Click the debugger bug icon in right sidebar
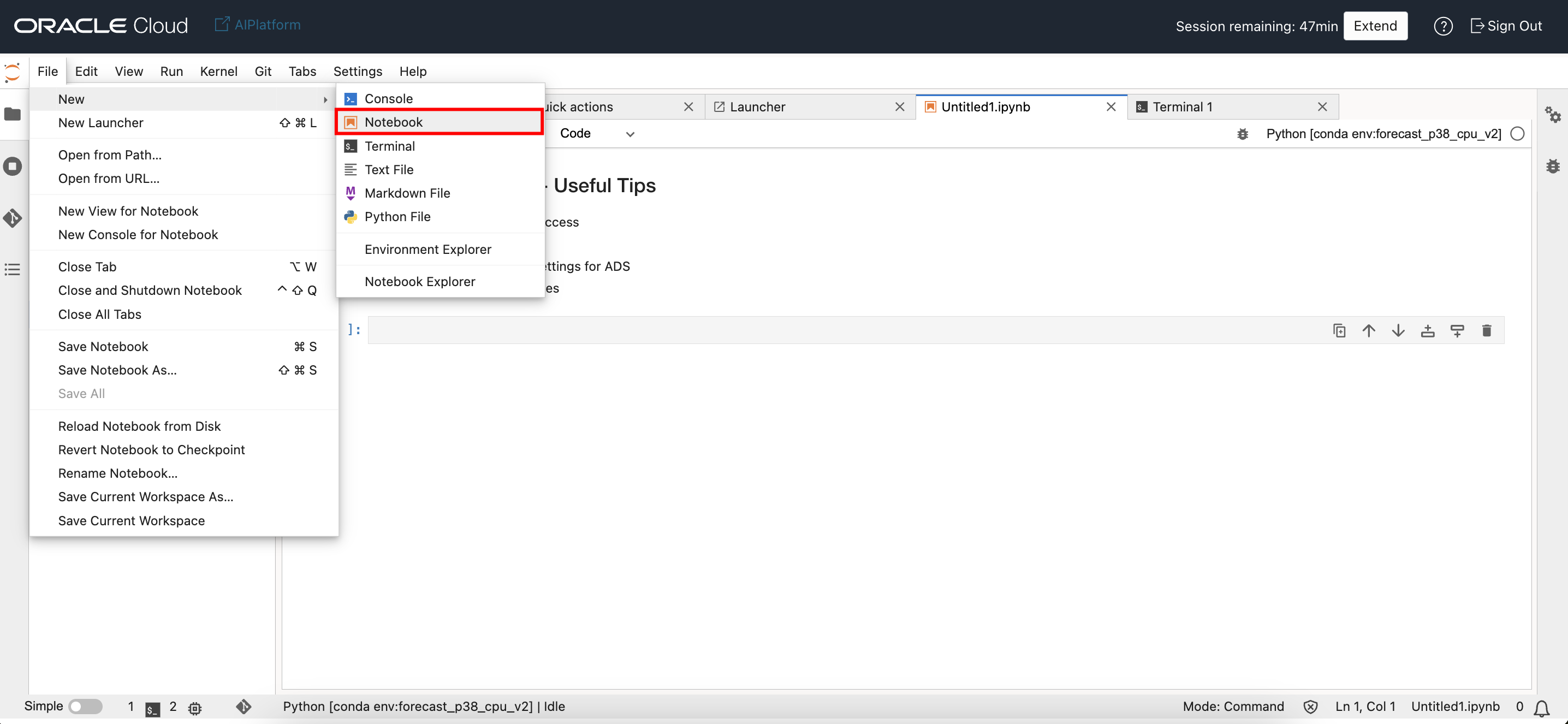 point(1553,166)
